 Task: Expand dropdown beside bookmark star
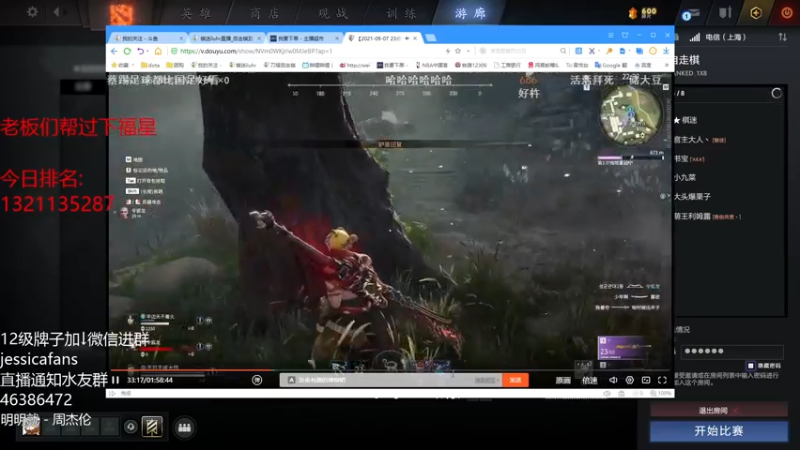pos(468,51)
